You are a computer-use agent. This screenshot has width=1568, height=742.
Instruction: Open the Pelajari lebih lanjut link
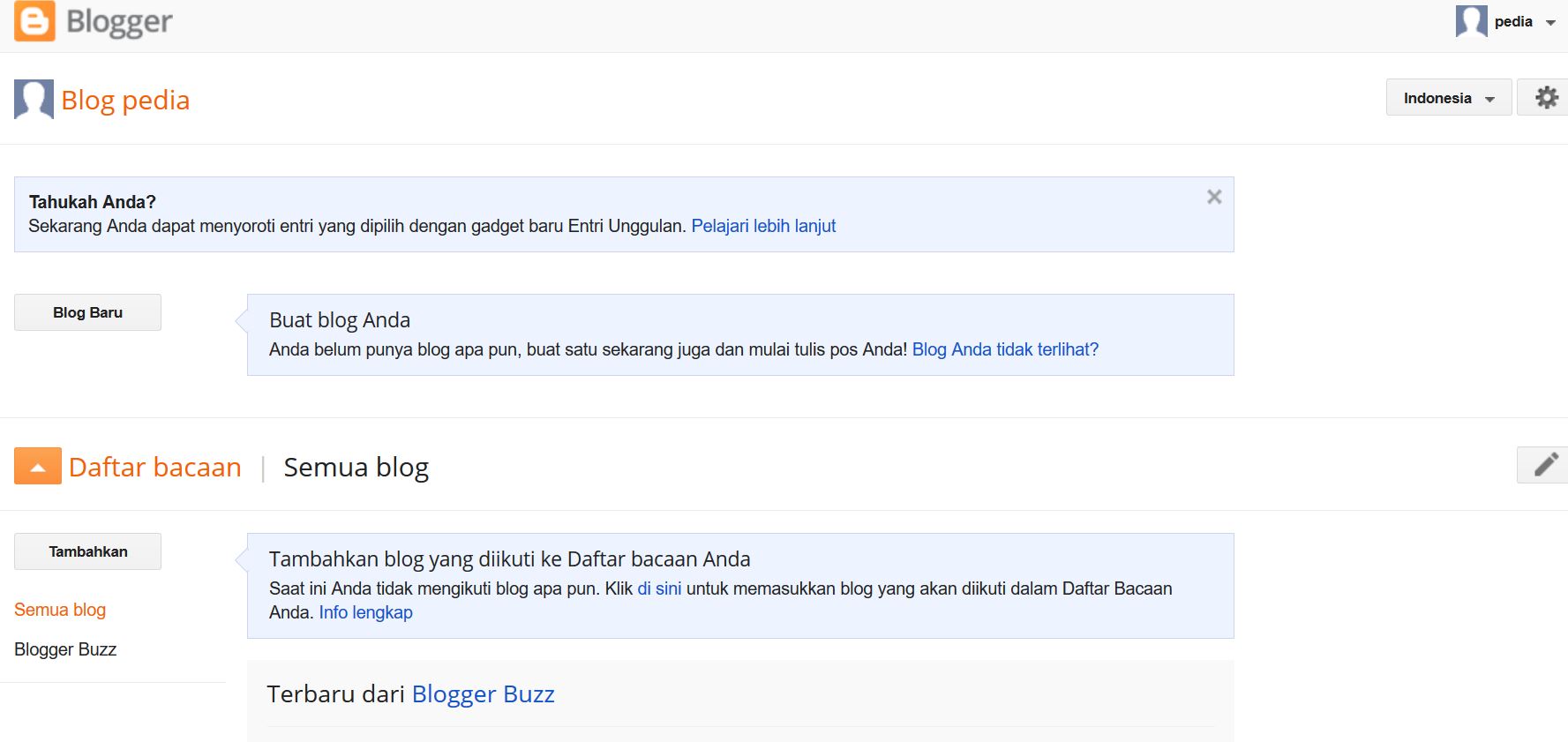762,226
